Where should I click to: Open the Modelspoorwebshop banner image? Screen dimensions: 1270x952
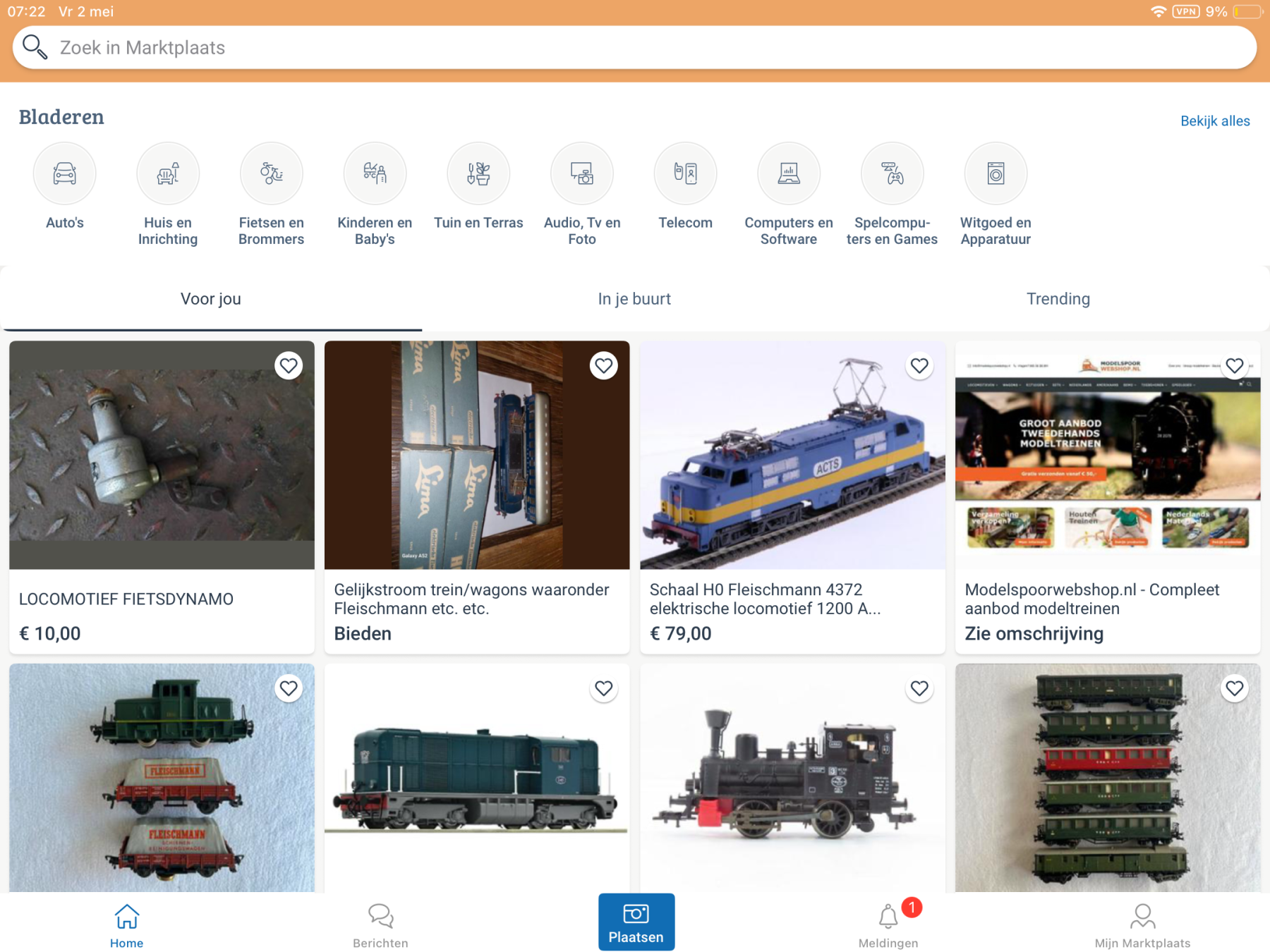1108,455
